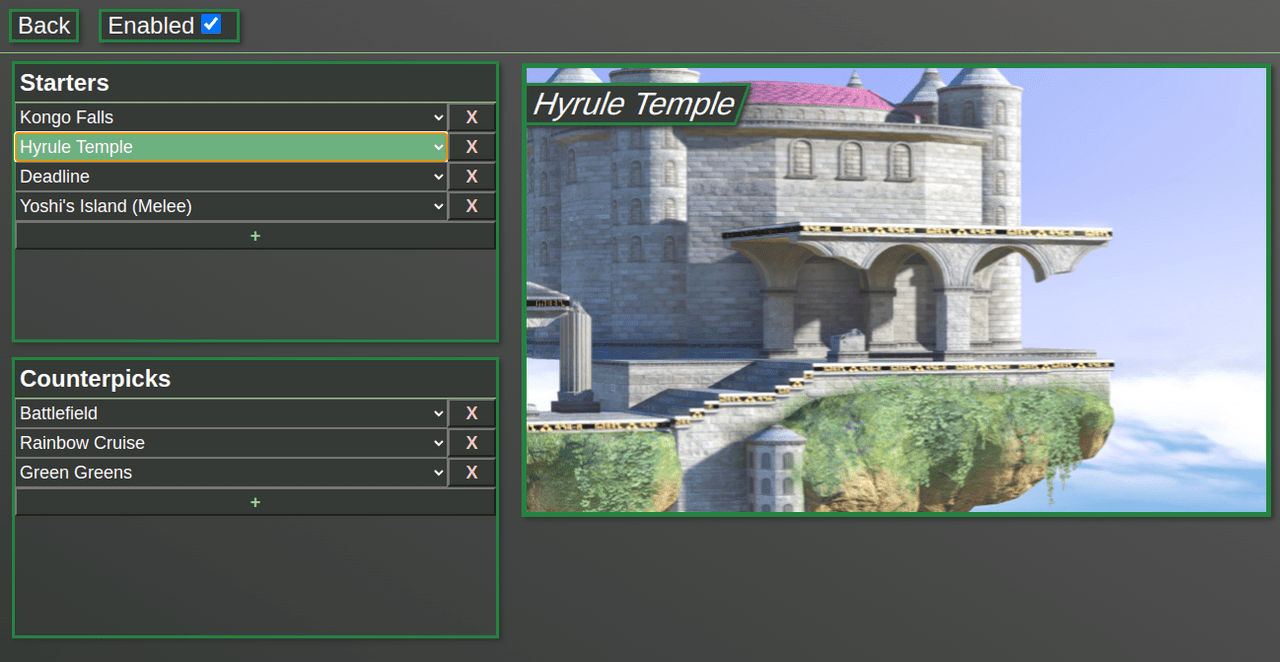
Task: Open the Battlefield counterpick dropdown
Action: click(x=231, y=413)
